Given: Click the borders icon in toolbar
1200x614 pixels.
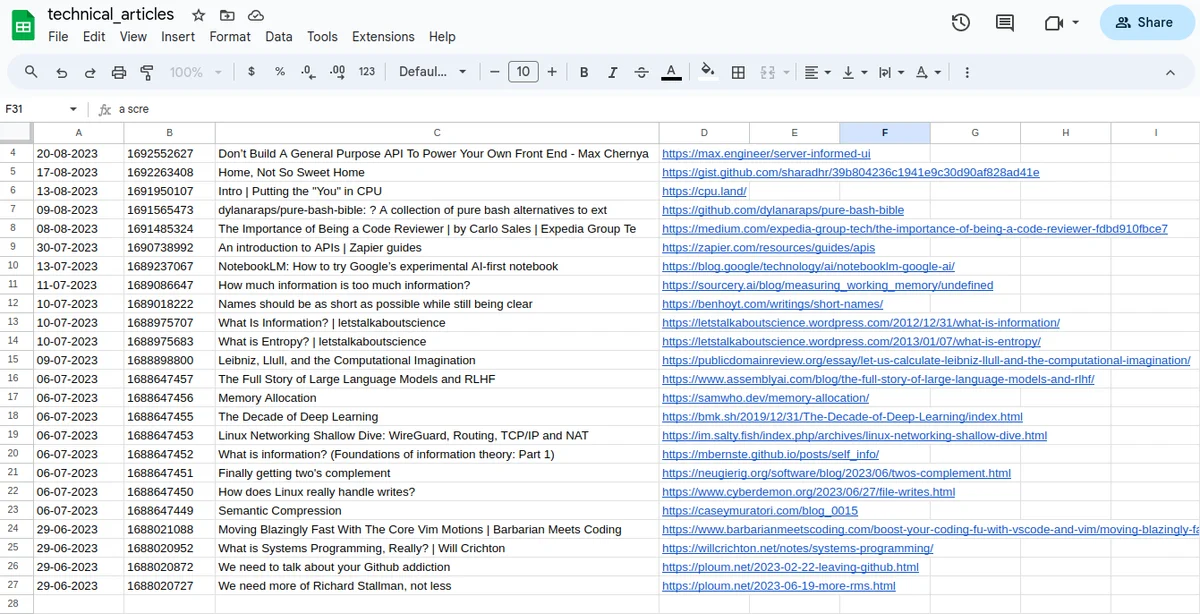Looking at the screenshot, I should tap(738, 72).
